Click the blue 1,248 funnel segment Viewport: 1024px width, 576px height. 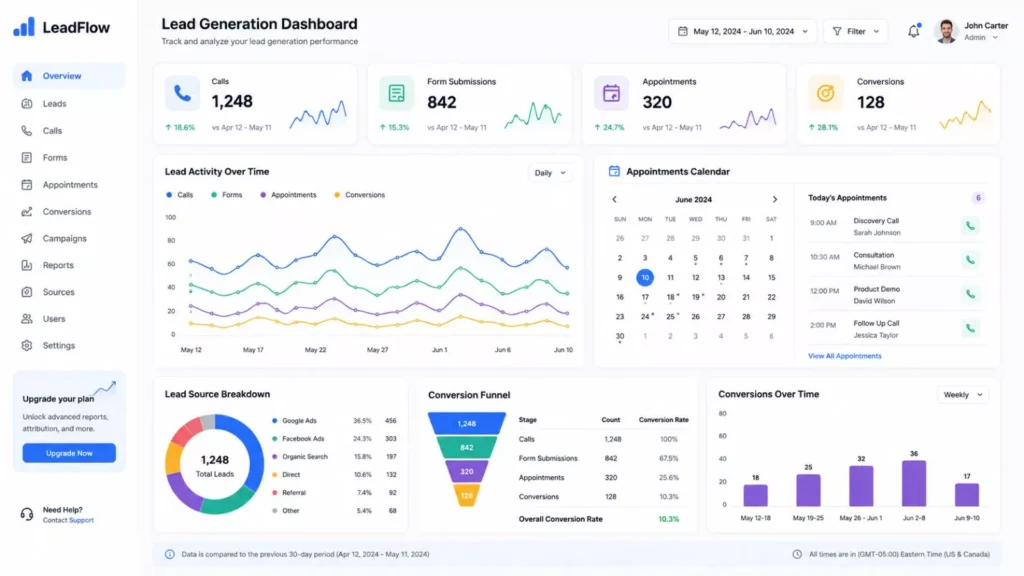[466, 423]
